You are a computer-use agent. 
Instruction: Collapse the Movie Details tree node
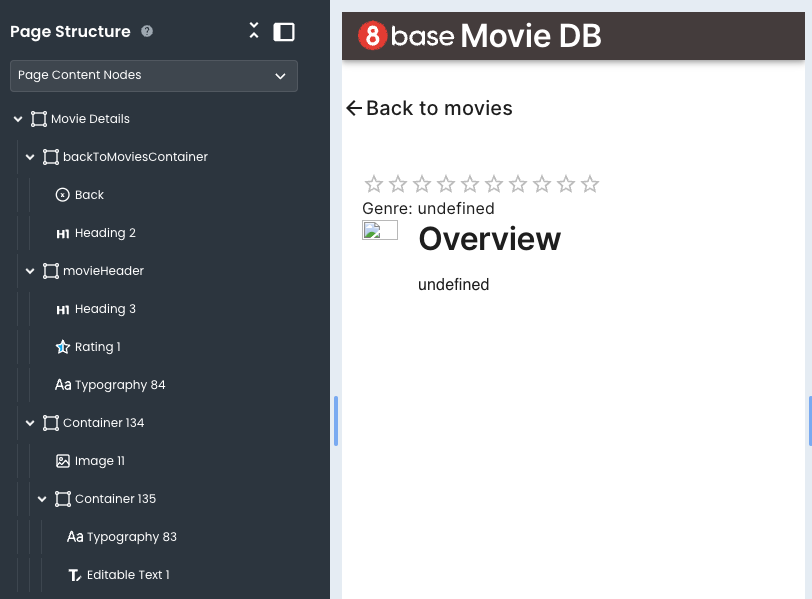[18, 119]
